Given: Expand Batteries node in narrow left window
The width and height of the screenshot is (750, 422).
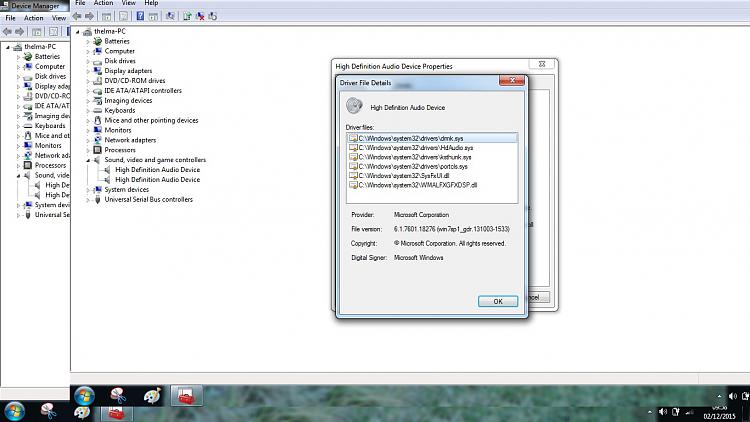Looking at the screenshot, I should 18,57.
